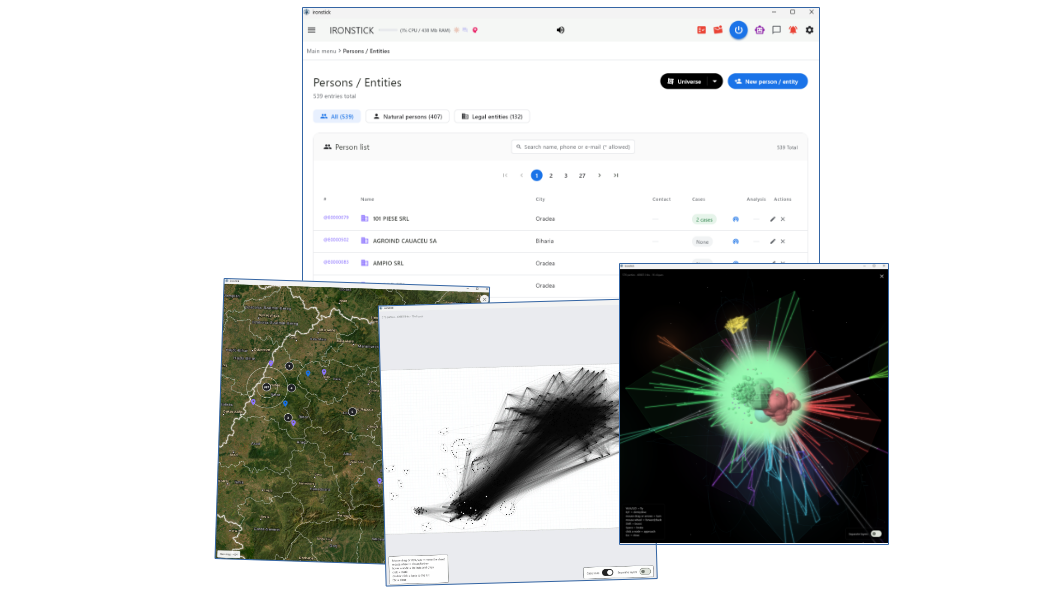Go to page 27 of the person list
The image size is (1058, 595).
[582, 175]
